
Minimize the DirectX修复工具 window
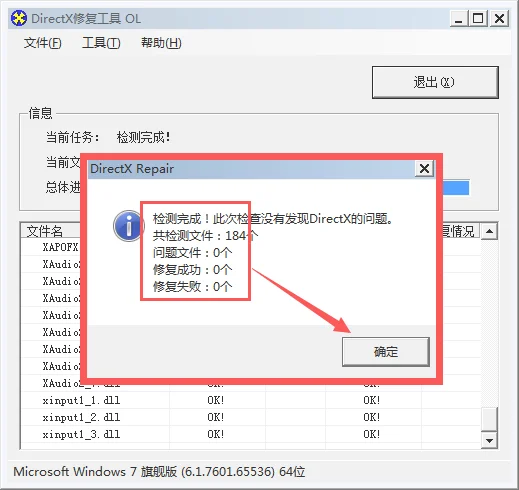[459, 18]
